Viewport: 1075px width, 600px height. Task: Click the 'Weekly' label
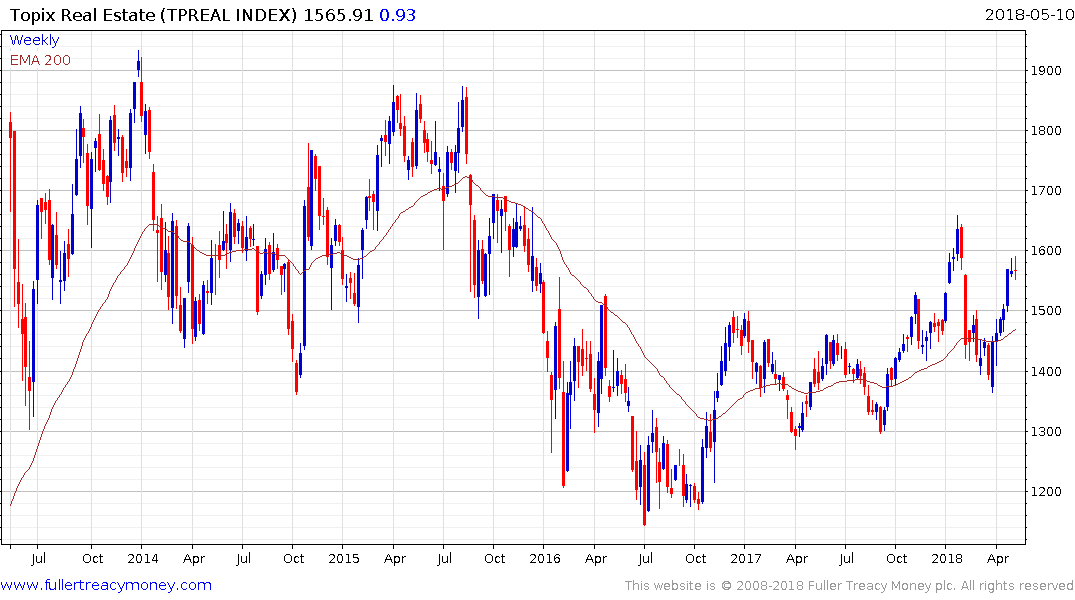34,40
